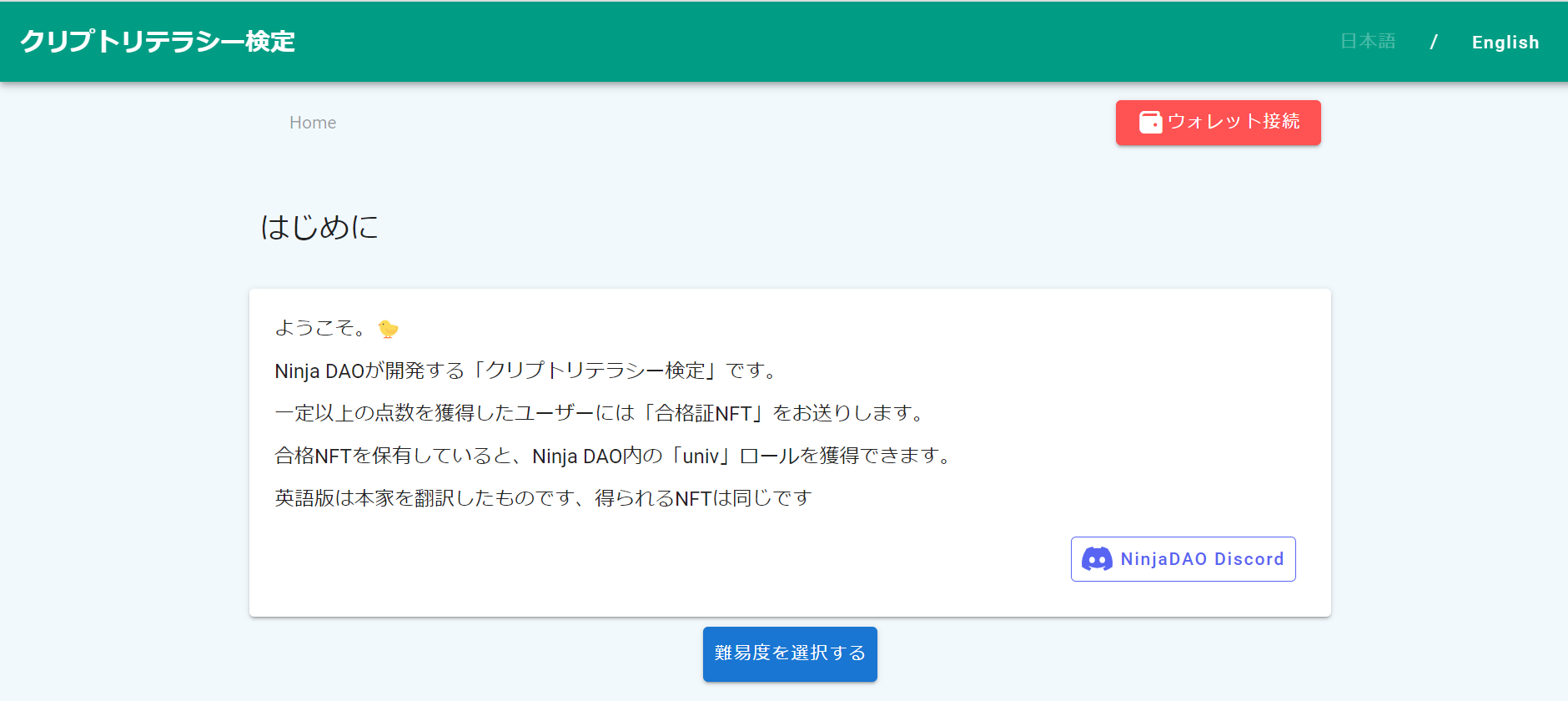The height and width of the screenshot is (701, 1568).
Task: Open the Home breadcrumb link
Action: point(313,123)
